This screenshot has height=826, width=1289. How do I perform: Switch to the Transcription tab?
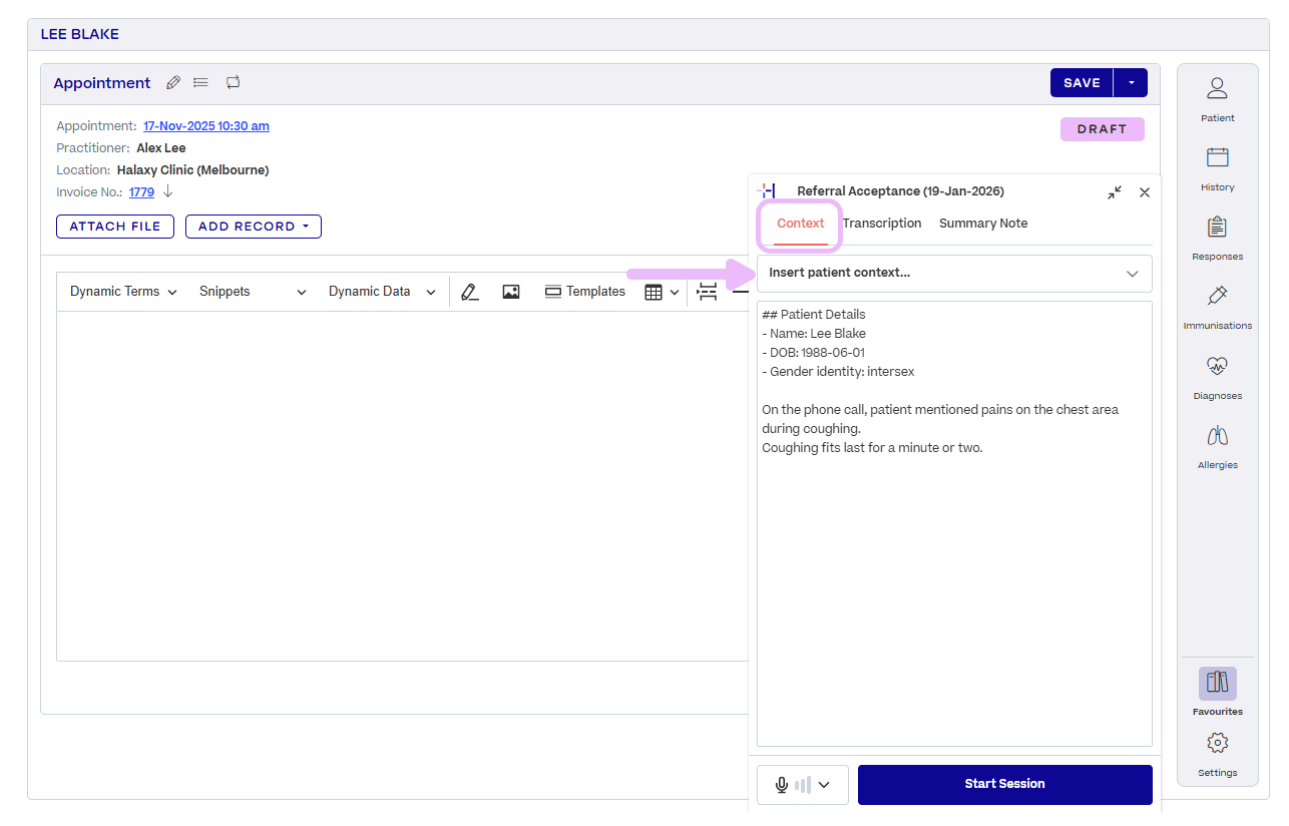pos(881,224)
